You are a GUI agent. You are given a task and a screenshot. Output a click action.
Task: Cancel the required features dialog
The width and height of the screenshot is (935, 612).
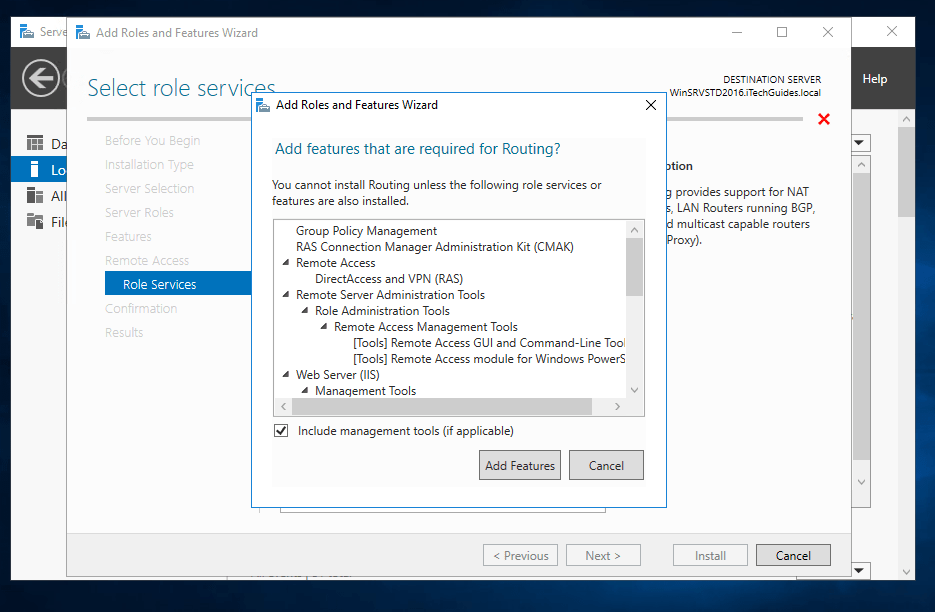(x=606, y=466)
